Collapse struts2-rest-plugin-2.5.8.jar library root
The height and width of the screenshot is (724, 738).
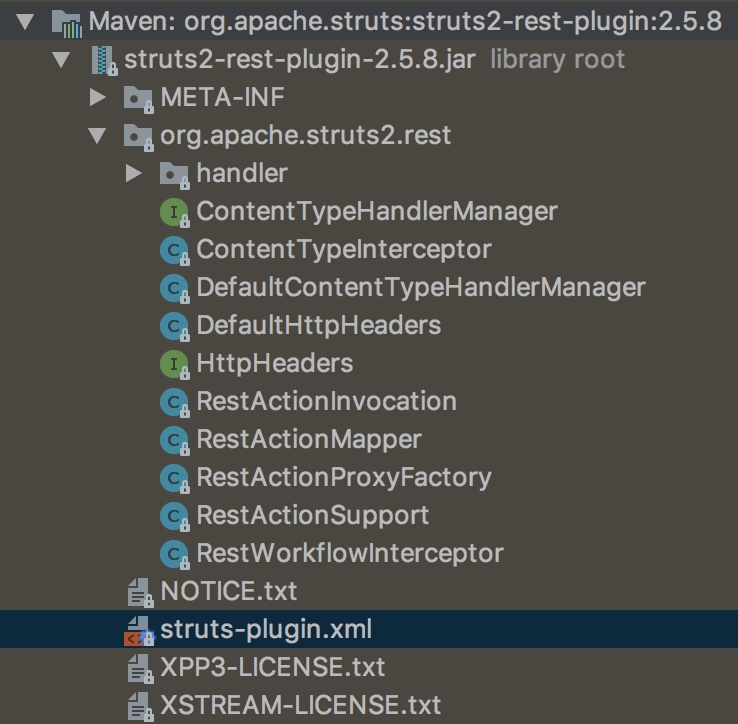pyautogui.click(x=61, y=60)
